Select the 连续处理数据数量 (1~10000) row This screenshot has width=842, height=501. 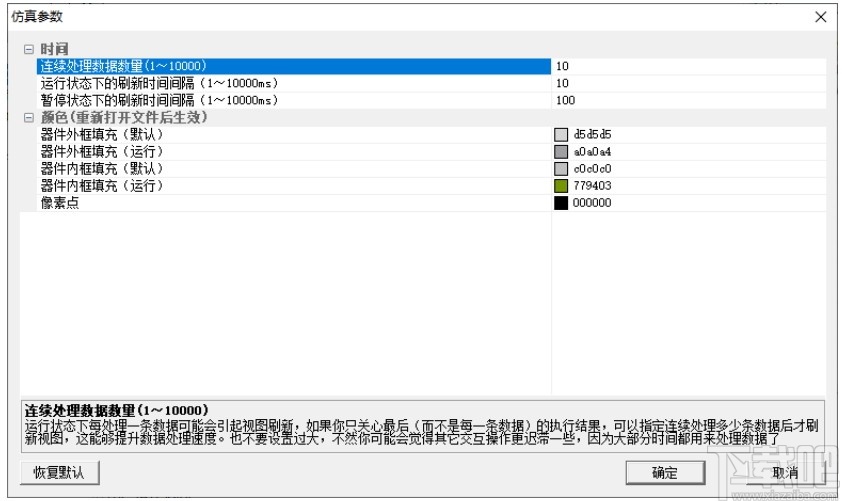[x=294, y=66]
